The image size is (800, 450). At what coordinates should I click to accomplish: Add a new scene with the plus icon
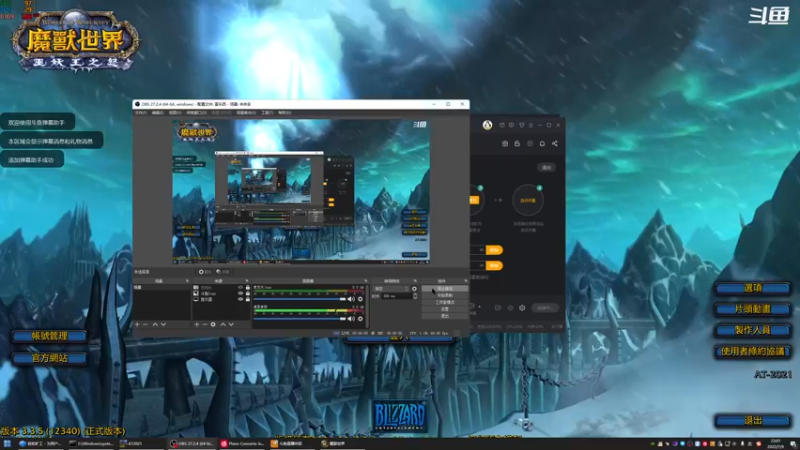tap(137, 324)
